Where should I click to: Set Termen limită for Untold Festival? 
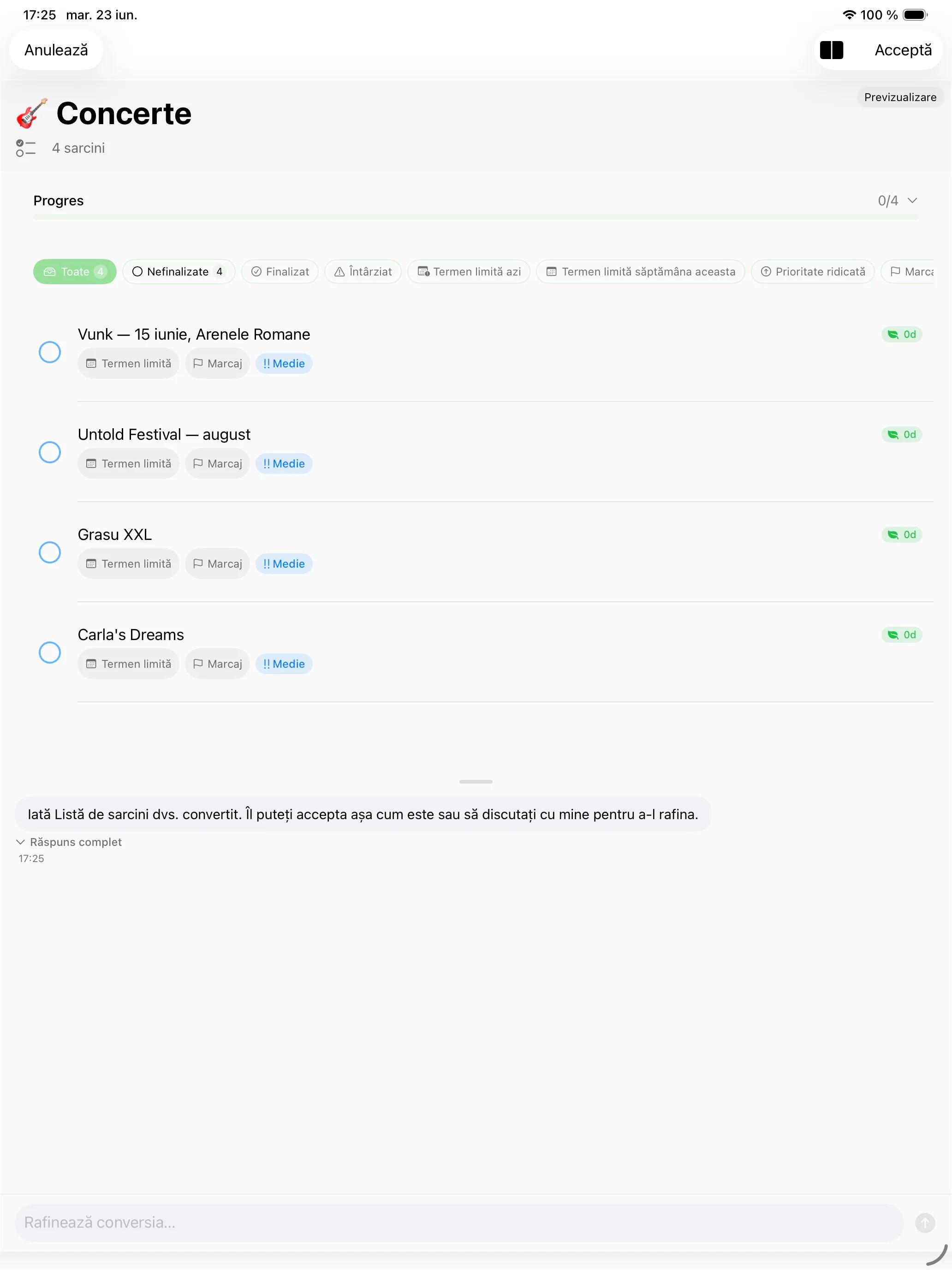129,463
